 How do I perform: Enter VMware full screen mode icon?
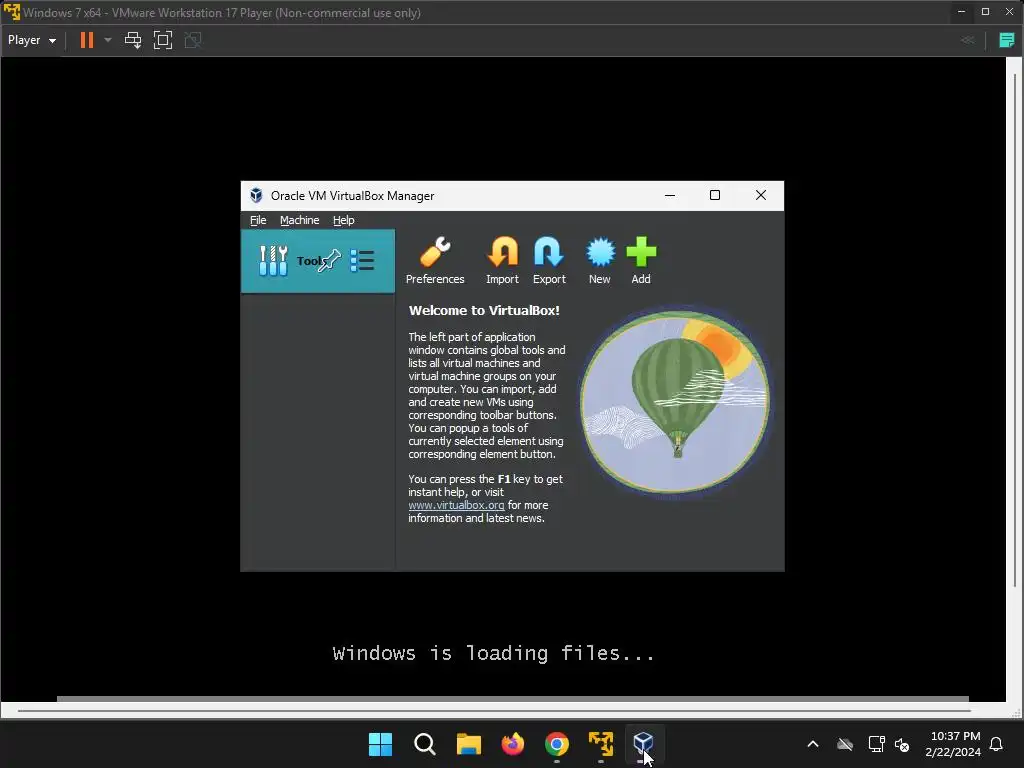[x=163, y=40]
